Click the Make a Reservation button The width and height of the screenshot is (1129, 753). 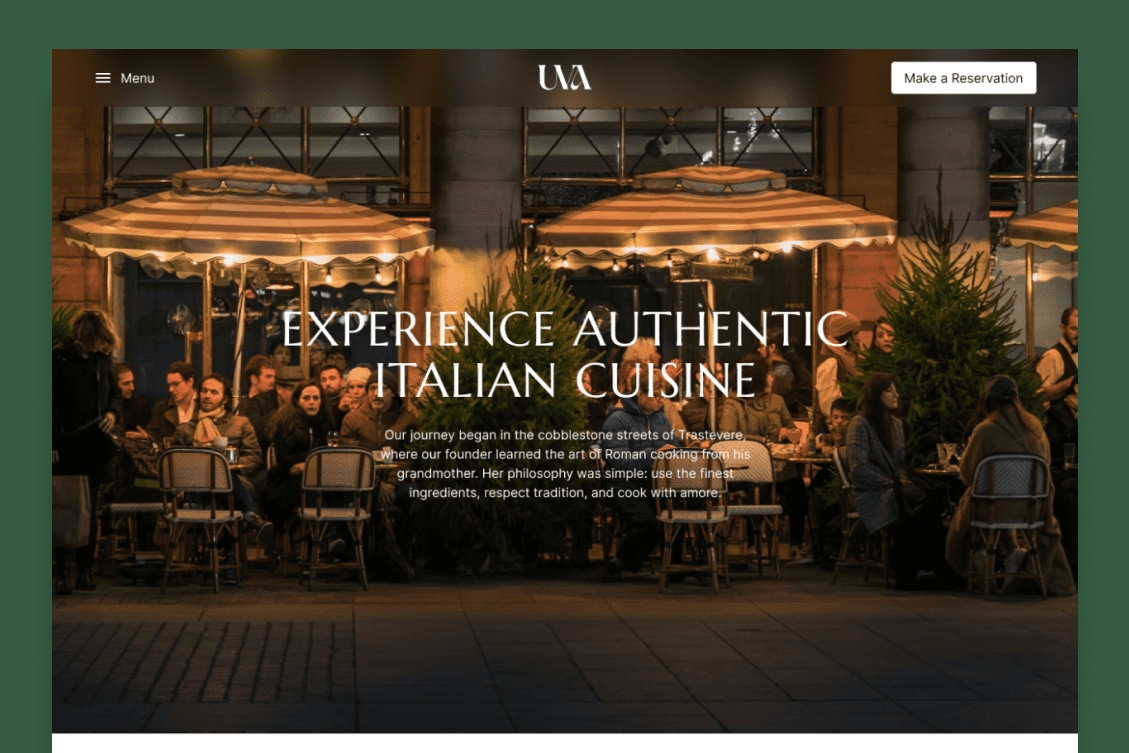tap(963, 78)
